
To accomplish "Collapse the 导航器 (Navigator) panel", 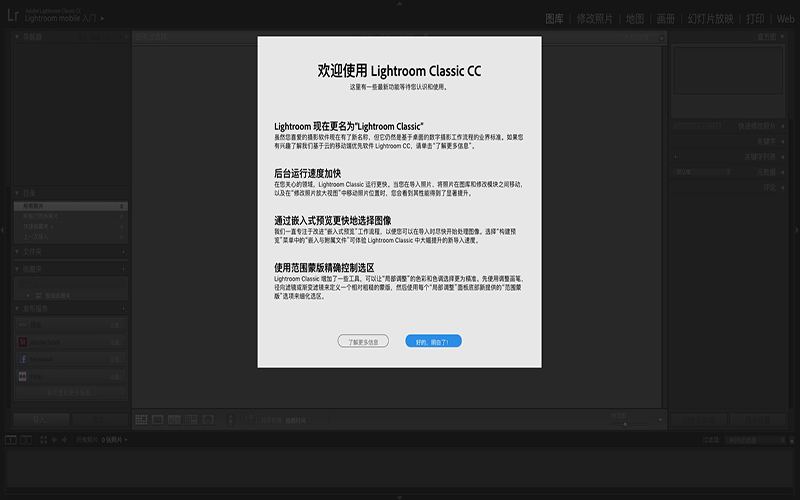I will (x=17, y=37).
